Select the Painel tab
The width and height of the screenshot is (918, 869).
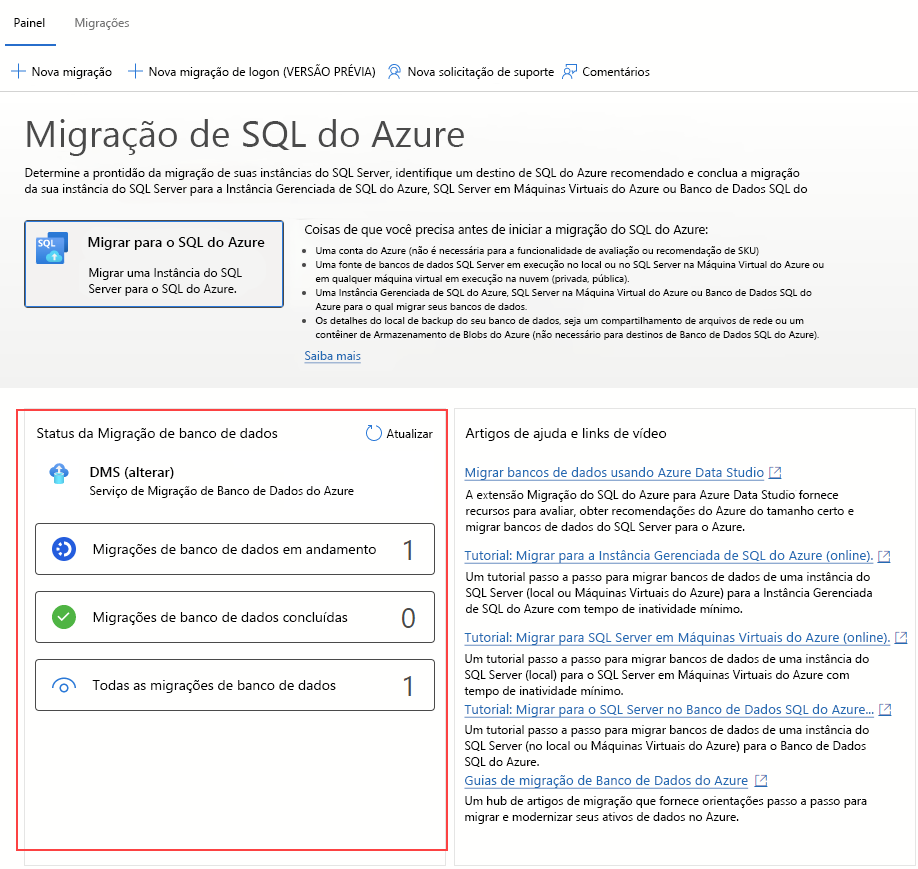coord(30,22)
